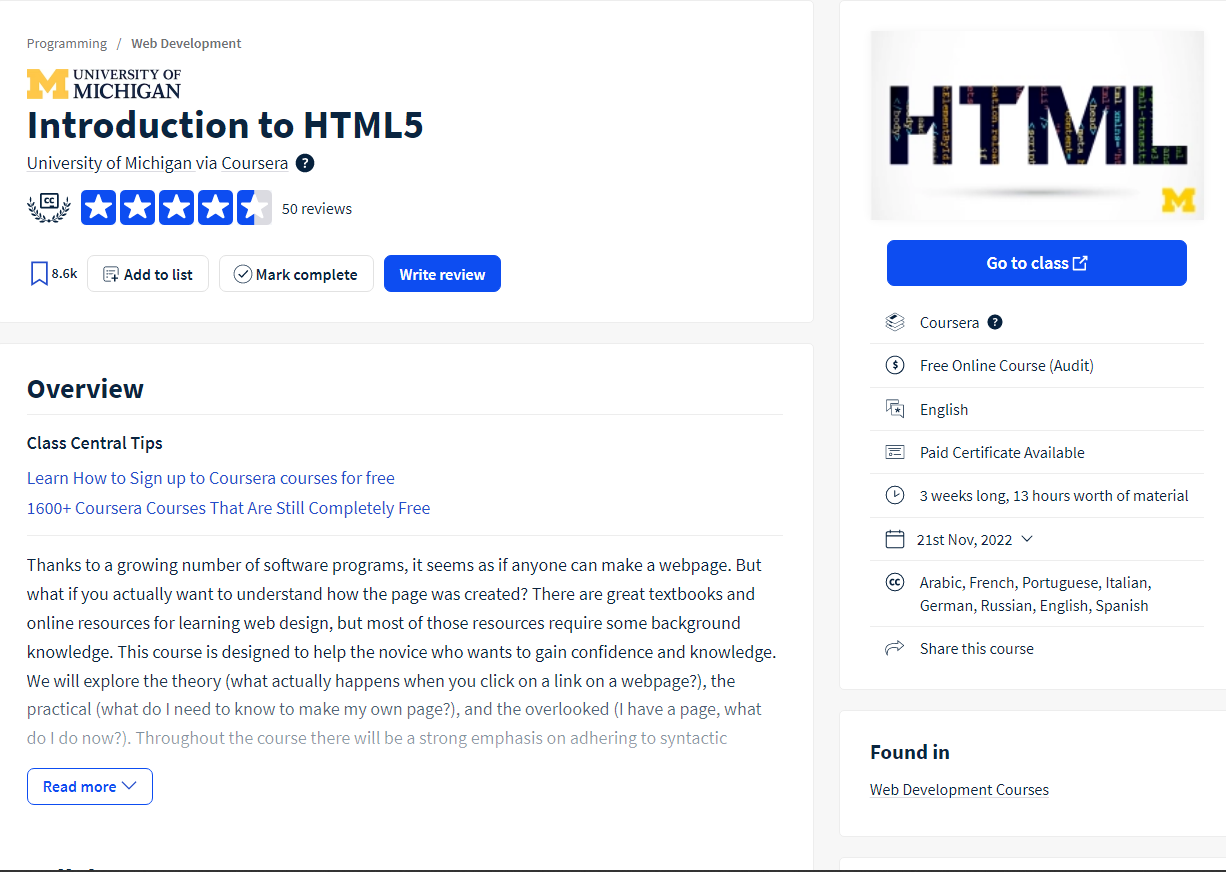1226x872 pixels.
Task: Click the Overview heading
Action: click(x=85, y=389)
